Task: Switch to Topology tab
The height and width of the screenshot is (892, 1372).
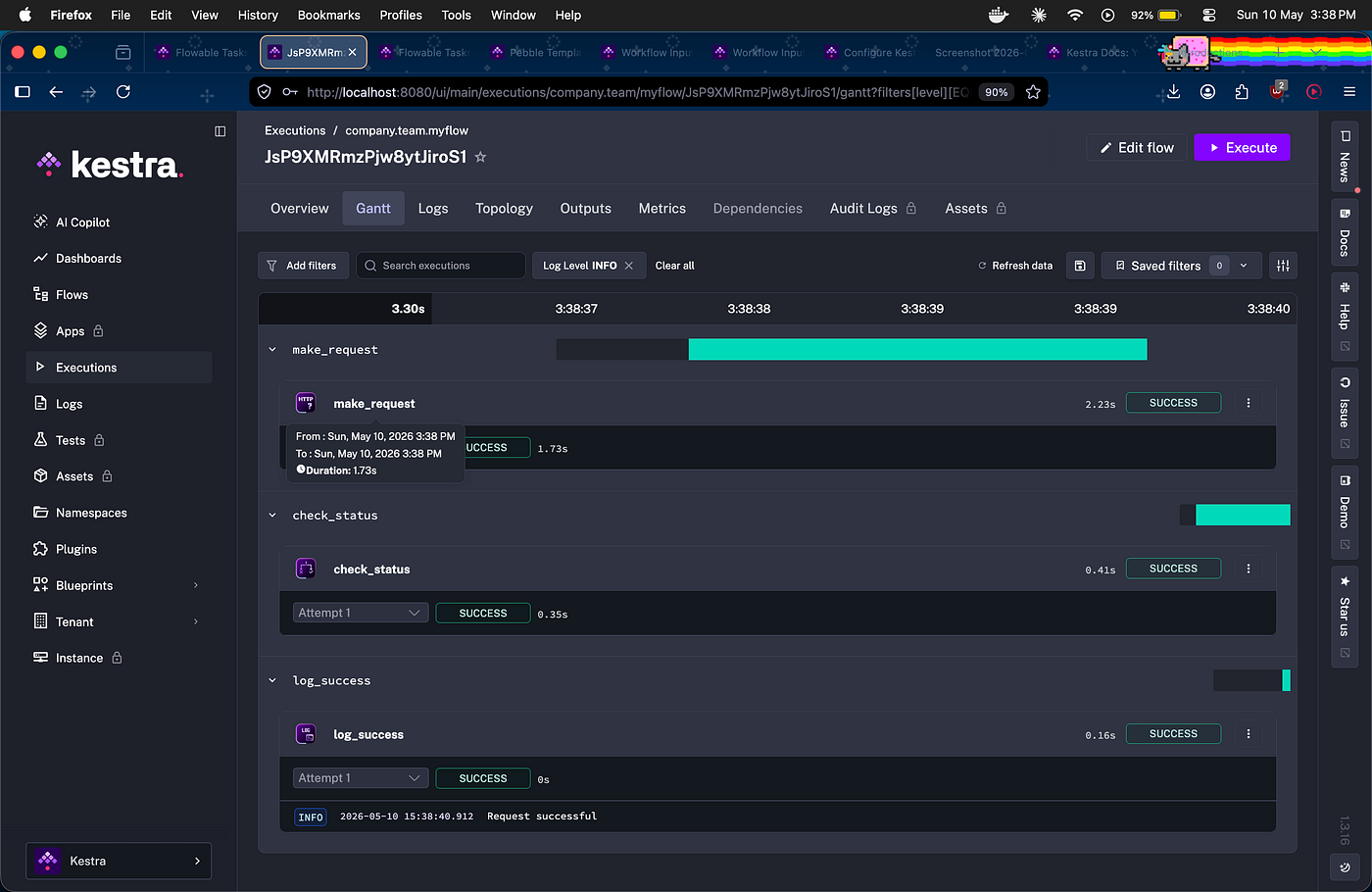Action: 504,209
